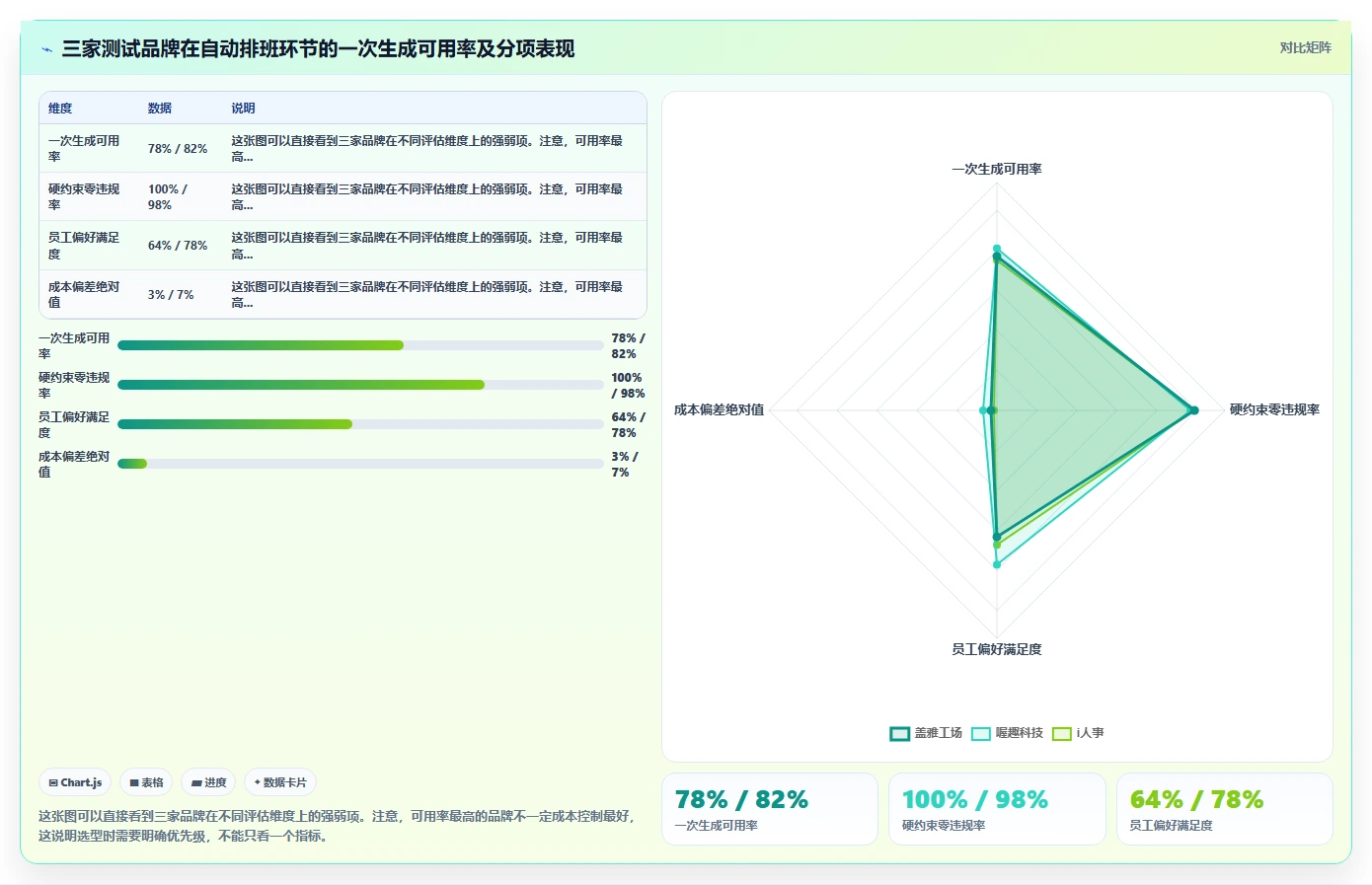Click table value 3% / 7%
This screenshot has width=1372, height=885.
[x=171, y=295]
